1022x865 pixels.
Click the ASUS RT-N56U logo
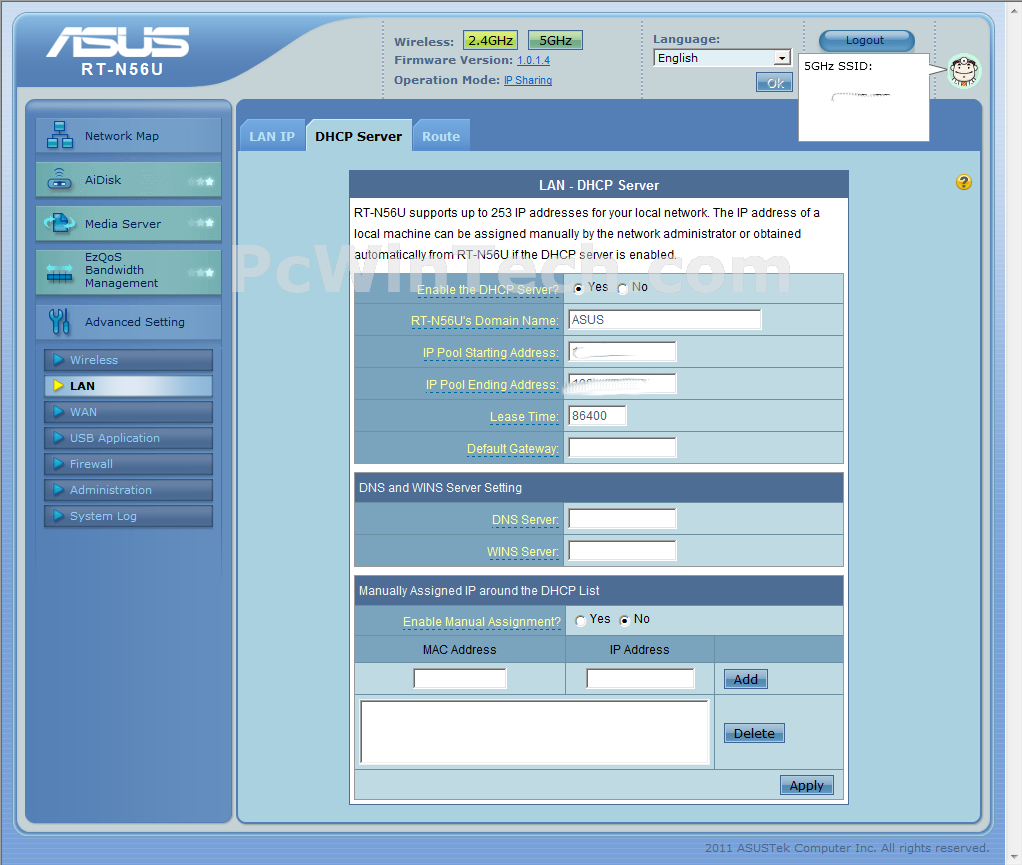point(119,51)
